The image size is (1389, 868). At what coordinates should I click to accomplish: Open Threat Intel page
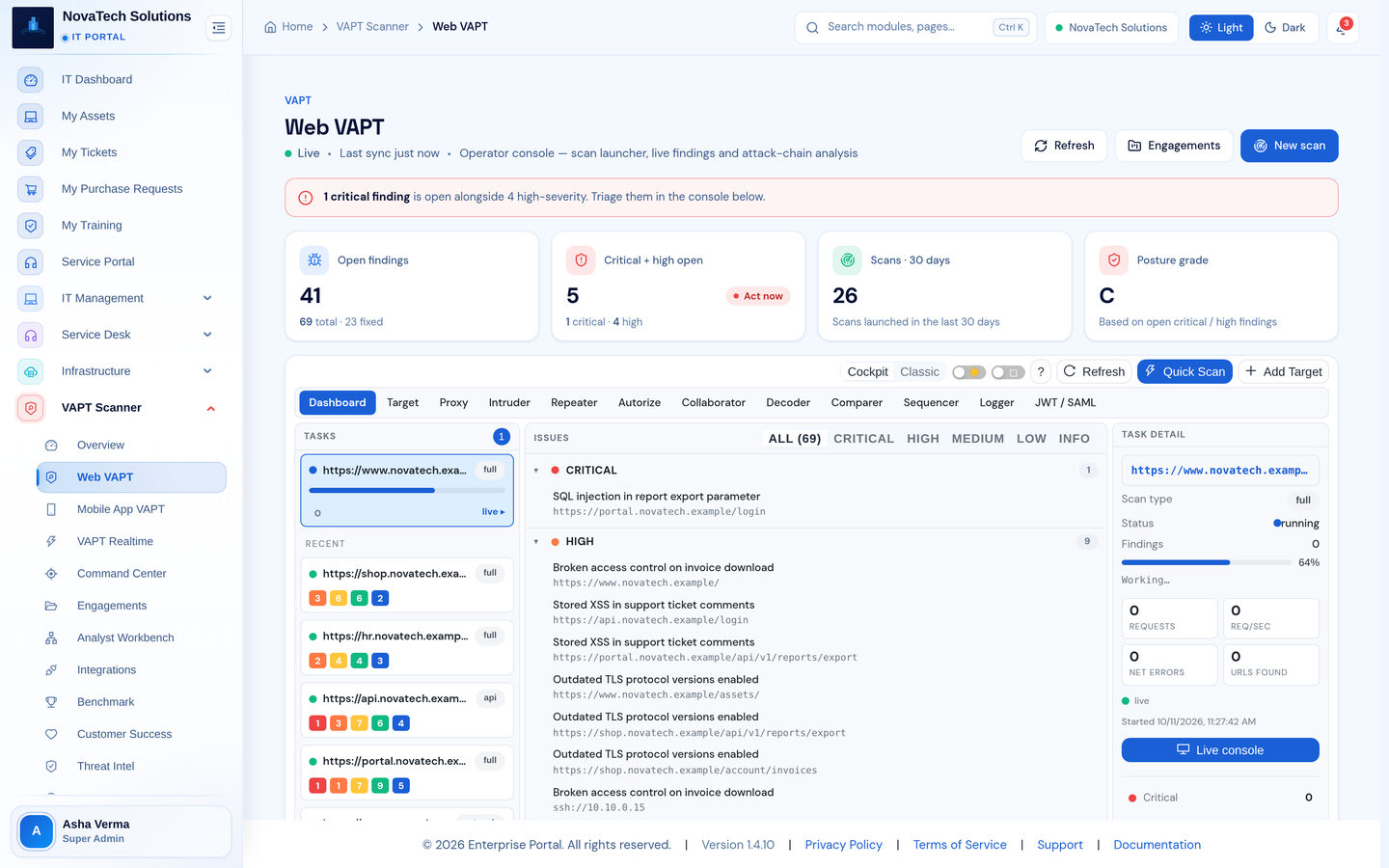tap(131, 766)
